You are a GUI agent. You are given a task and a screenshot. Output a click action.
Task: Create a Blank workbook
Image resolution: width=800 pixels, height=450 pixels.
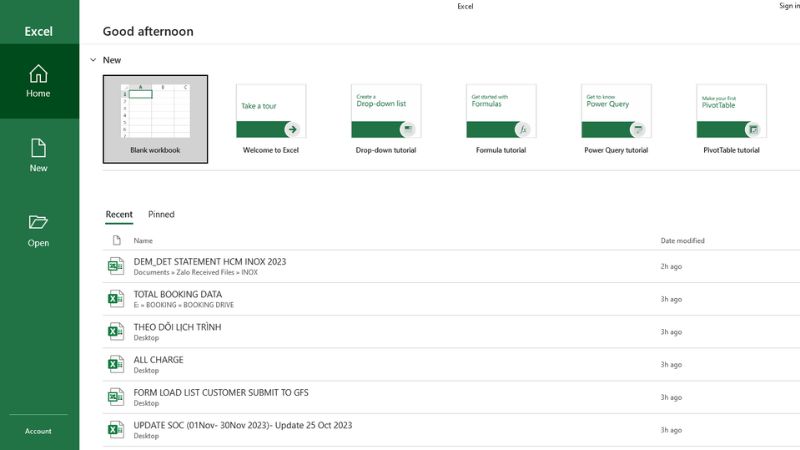pos(155,119)
